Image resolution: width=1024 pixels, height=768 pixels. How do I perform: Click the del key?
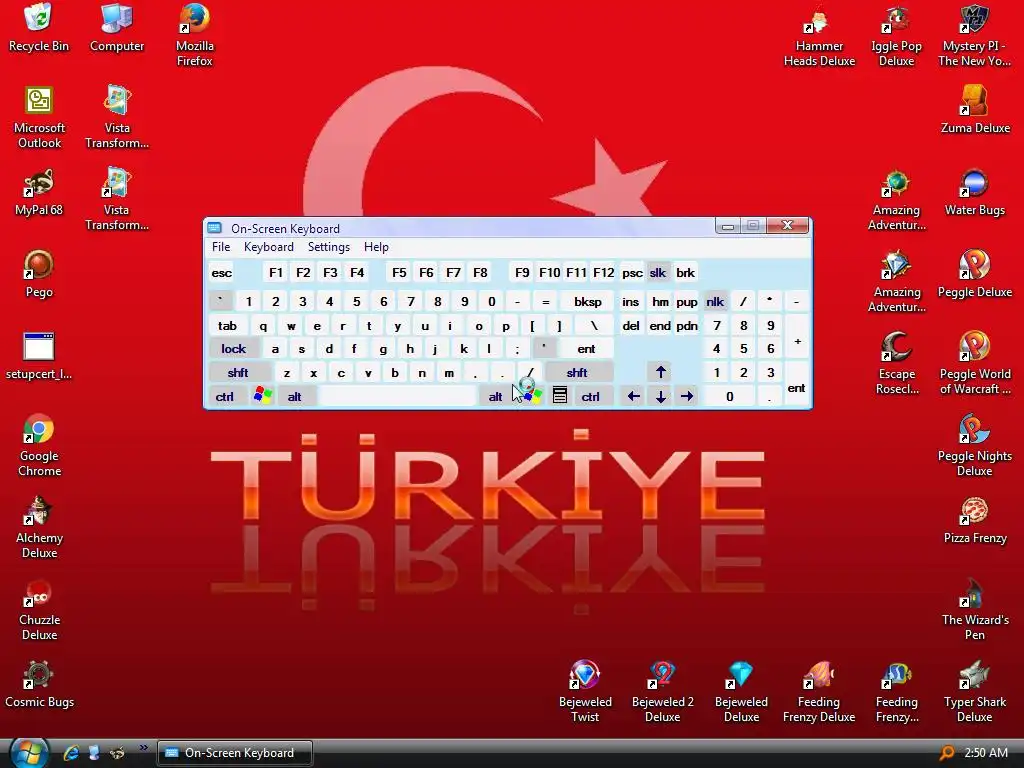[631, 325]
